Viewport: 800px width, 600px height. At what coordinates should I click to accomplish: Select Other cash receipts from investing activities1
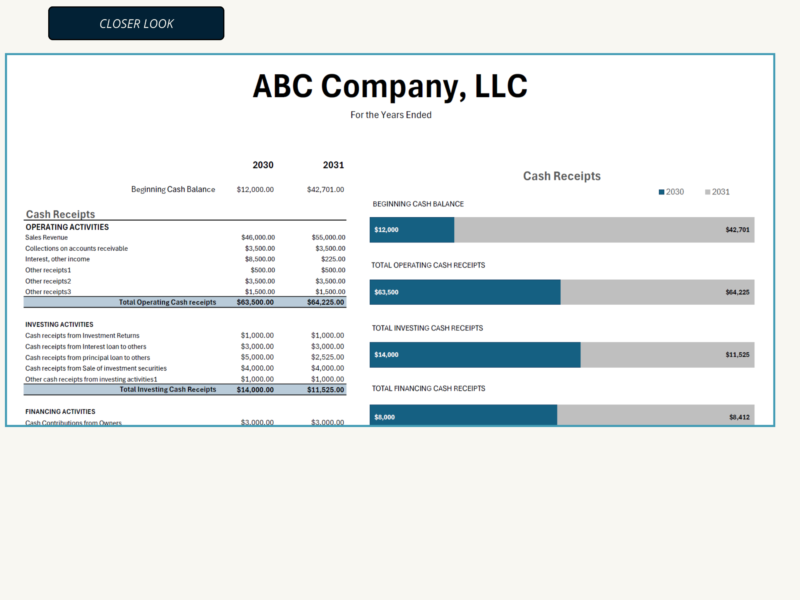91,379
